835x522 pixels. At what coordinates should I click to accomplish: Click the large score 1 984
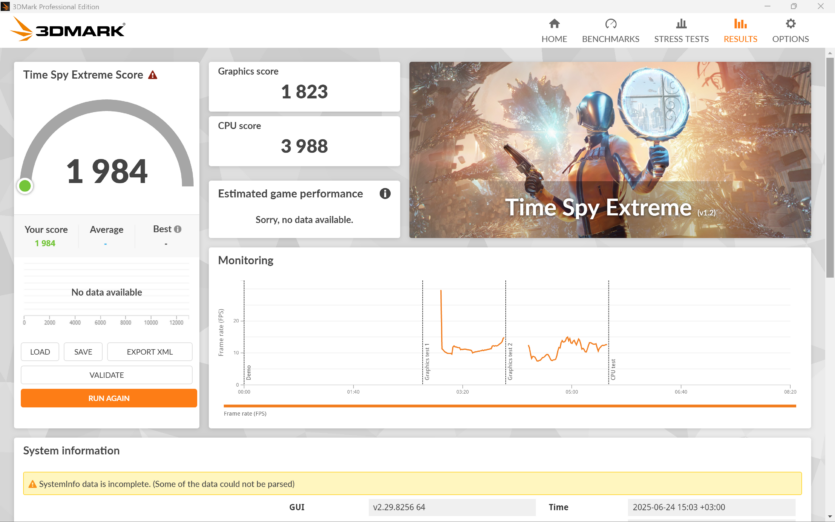point(107,172)
